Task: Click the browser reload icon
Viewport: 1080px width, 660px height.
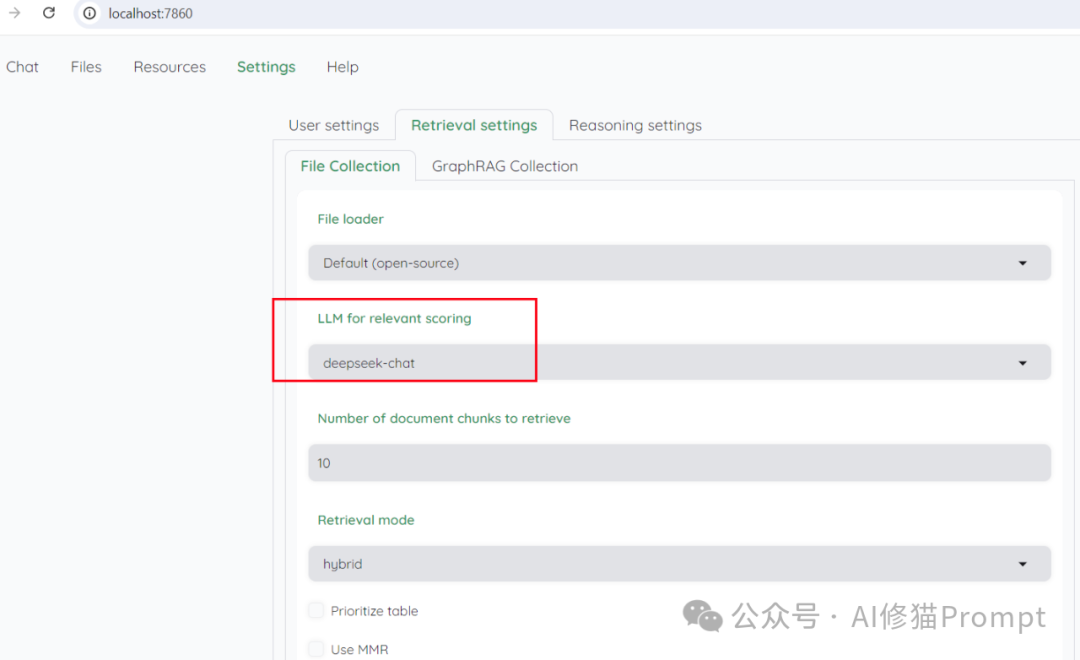Action: [48, 13]
